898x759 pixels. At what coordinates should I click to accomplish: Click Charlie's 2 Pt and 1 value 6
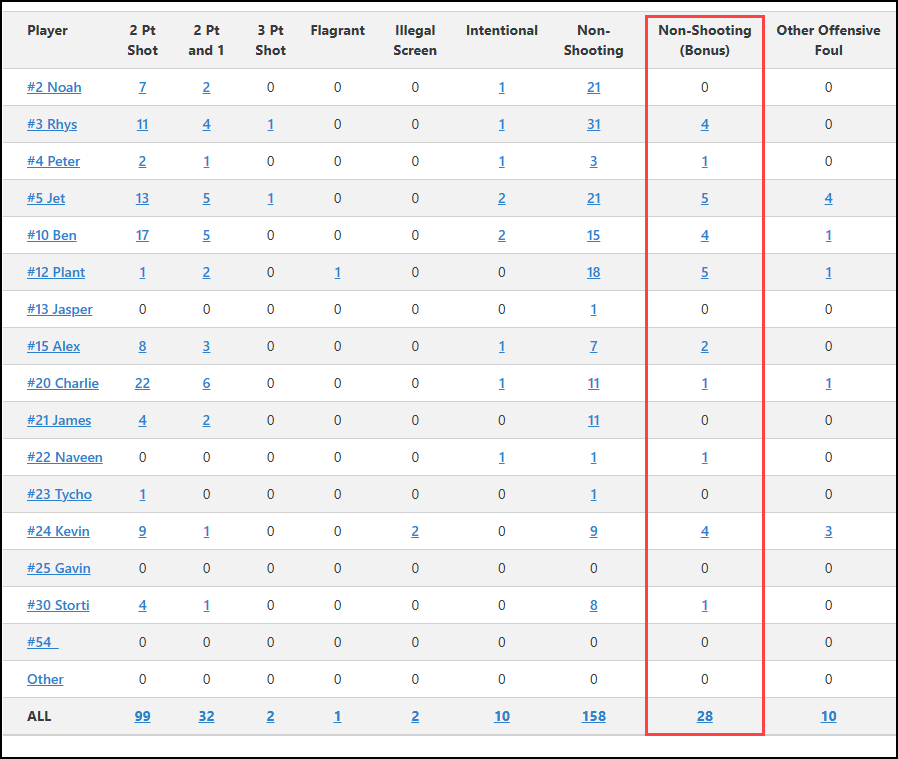206,383
